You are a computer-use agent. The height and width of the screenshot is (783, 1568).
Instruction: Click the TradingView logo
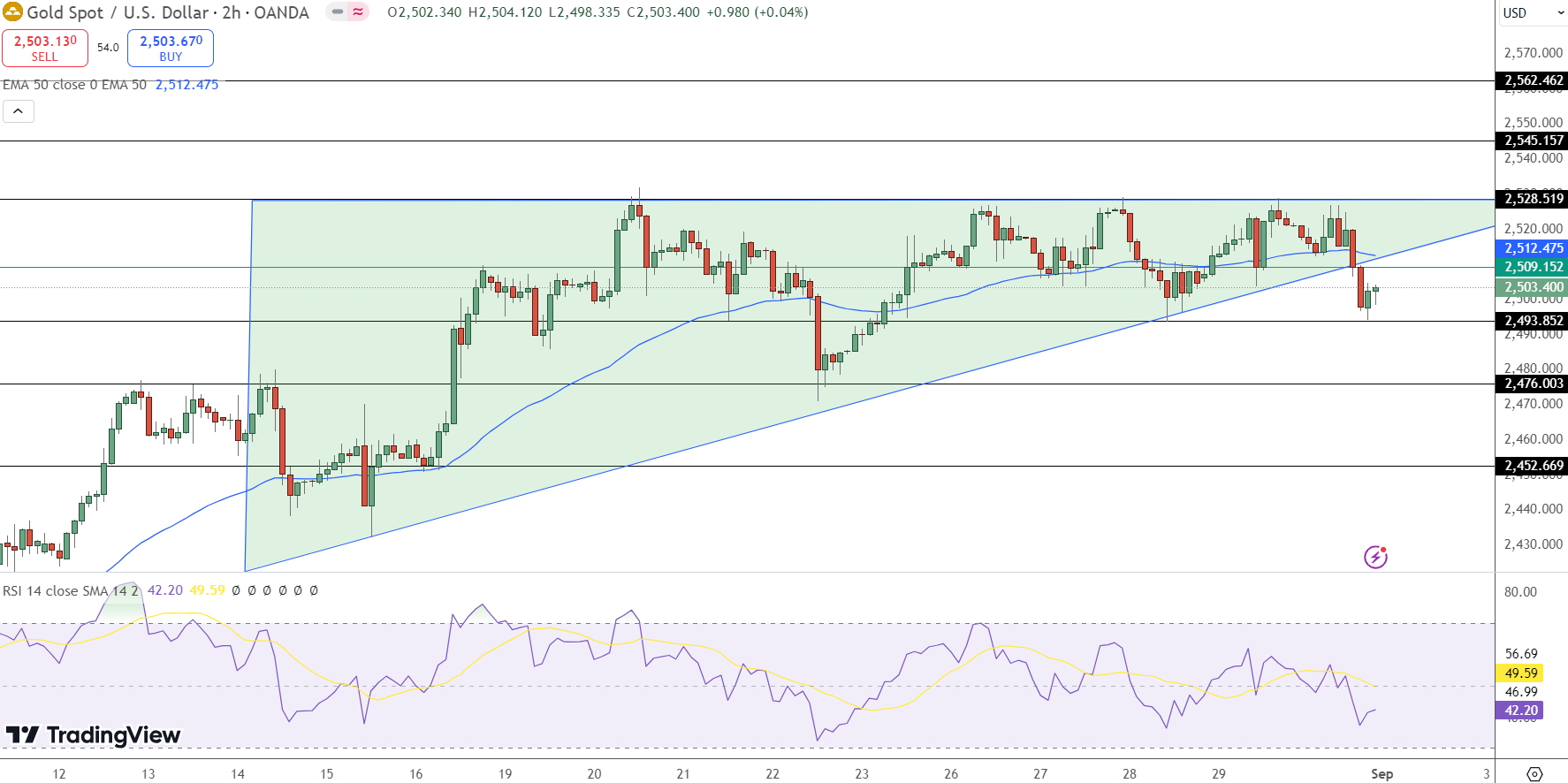point(93,735)
